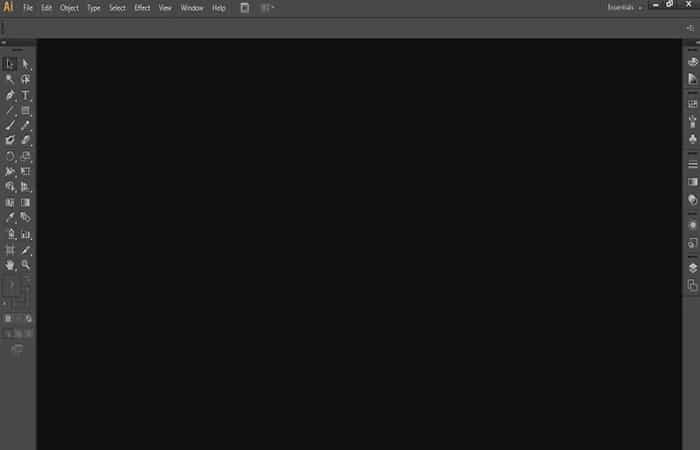
Task: Select the Pen tool
Action: point(10,95)
